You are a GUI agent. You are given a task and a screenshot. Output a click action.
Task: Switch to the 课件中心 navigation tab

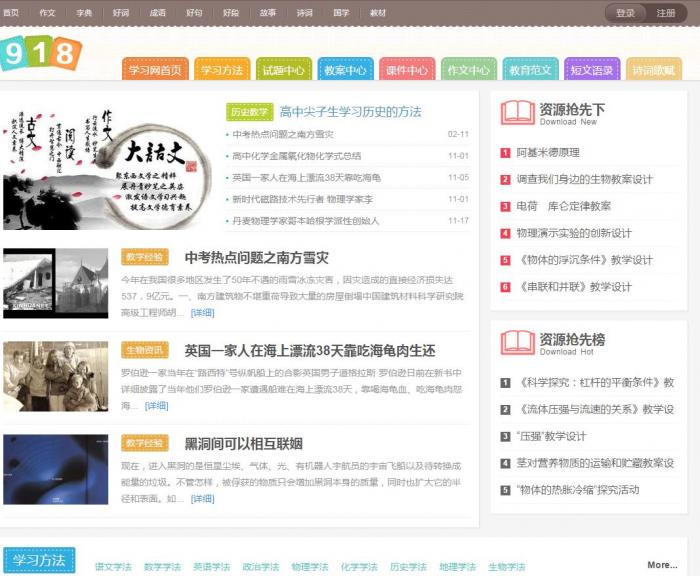[x=407, y=70]
